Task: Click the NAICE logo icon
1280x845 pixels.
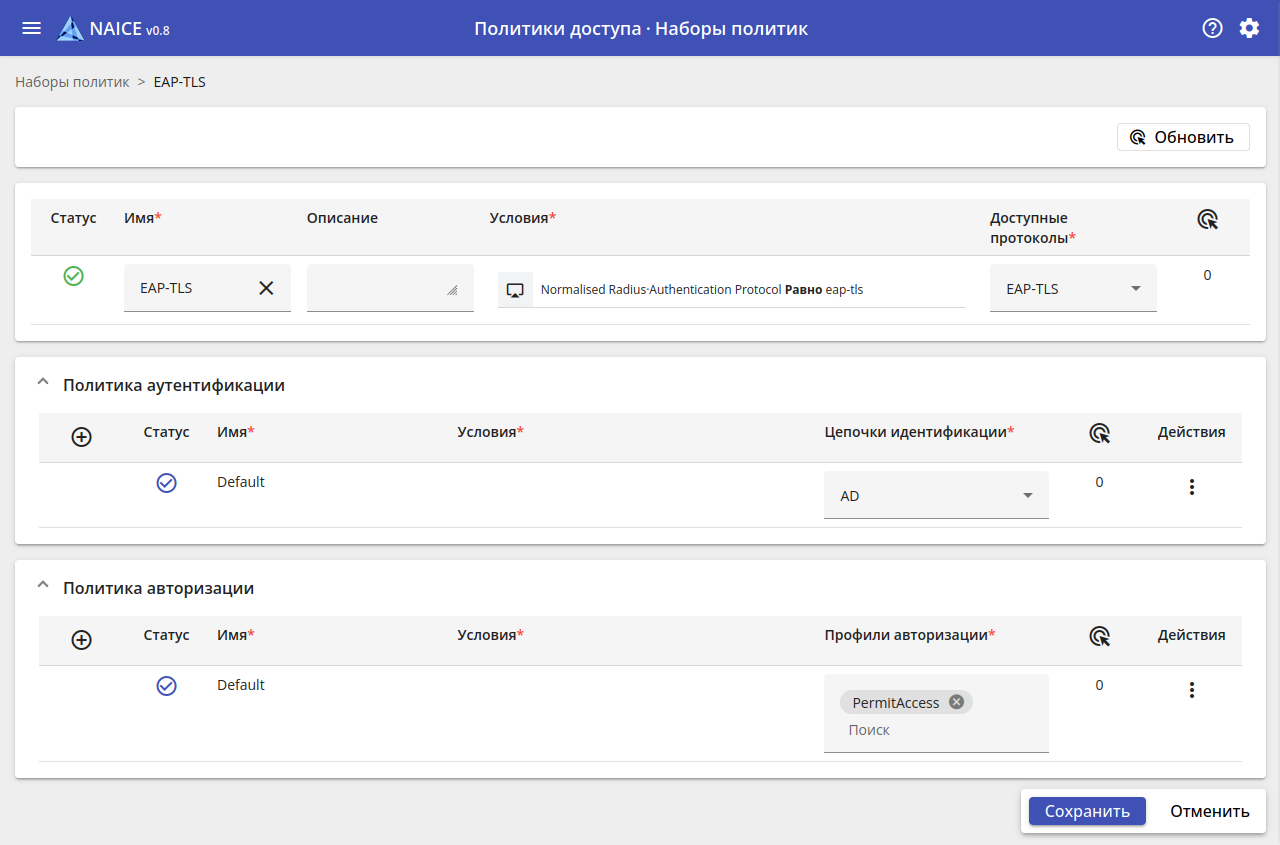Action: (x=70, y=29)
